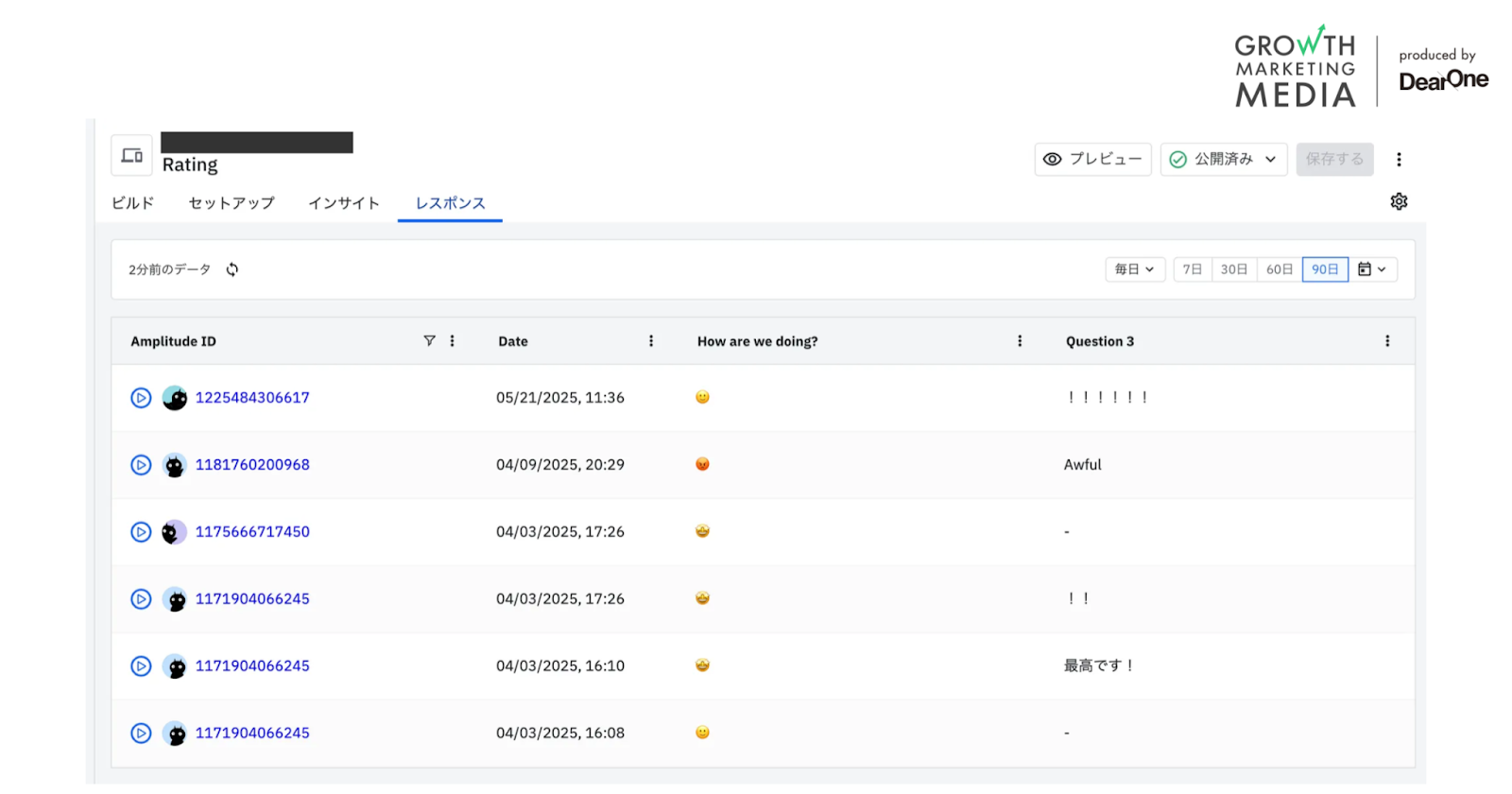Open the calendar date picker dropdown
The image size is (1512, 794).
pyautogui.click(x=1372, y=269)
